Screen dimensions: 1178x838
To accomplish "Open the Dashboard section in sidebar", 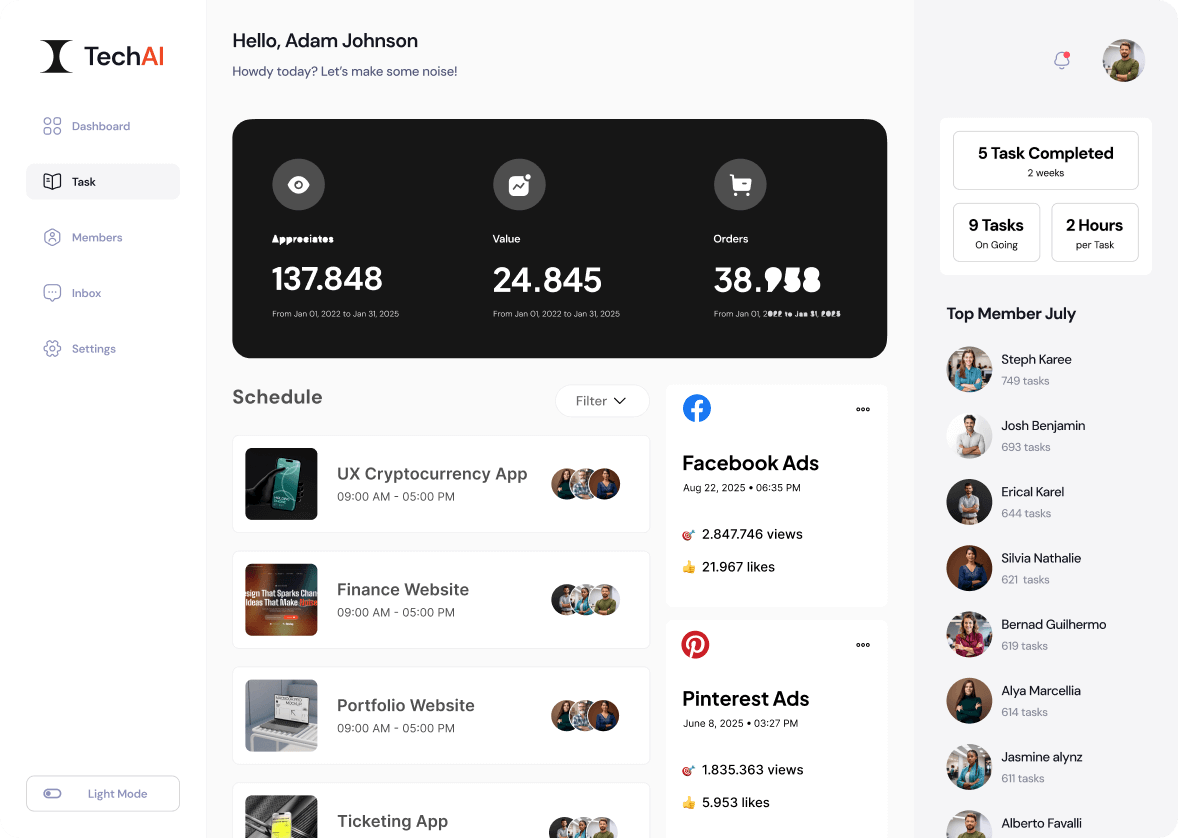I will point(101,125).
